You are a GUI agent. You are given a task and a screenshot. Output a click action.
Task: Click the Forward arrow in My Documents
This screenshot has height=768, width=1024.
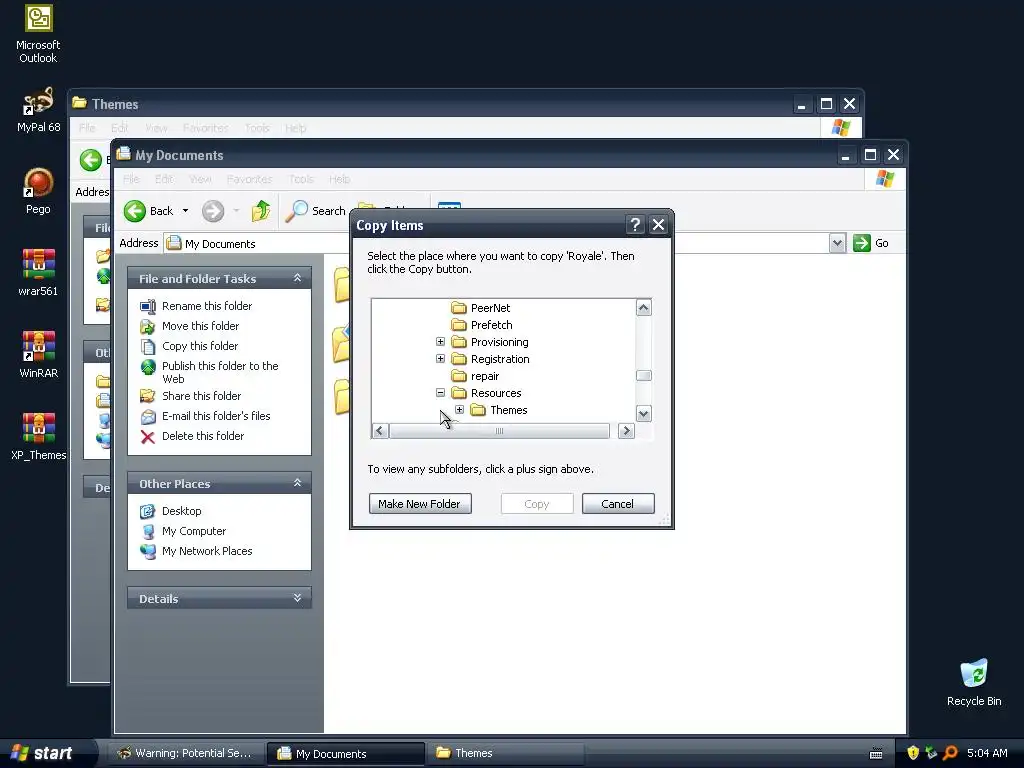[213, 211]
